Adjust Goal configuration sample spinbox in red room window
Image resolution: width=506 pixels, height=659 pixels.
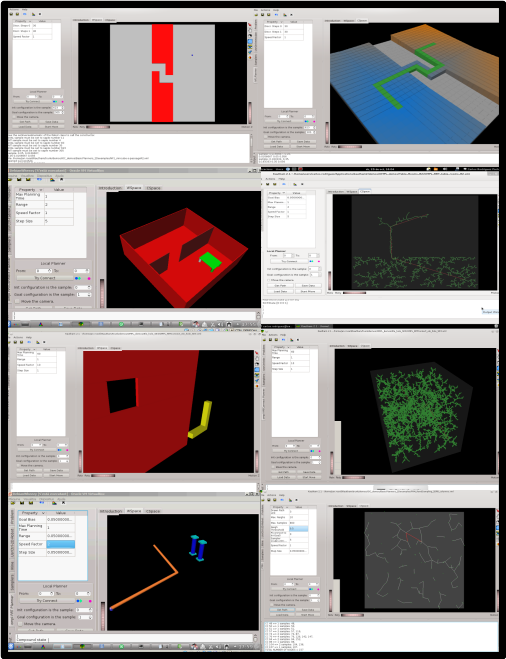[84, 295]
